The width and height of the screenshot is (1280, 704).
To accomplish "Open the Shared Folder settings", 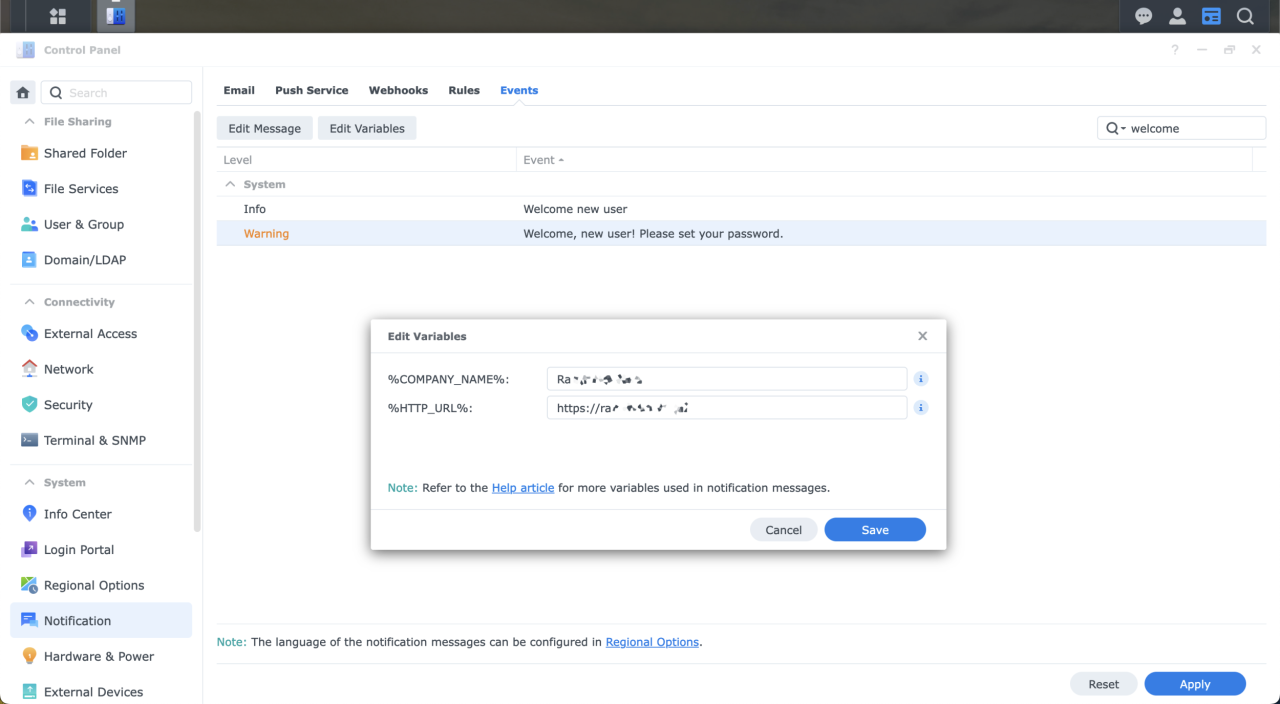I will pyautogui.click(x=87, y=153).
